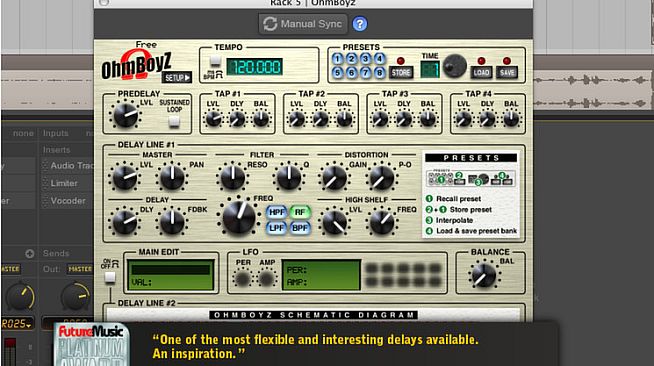
Task: Toggle the tempo sync switch
Action: (215, 61)
